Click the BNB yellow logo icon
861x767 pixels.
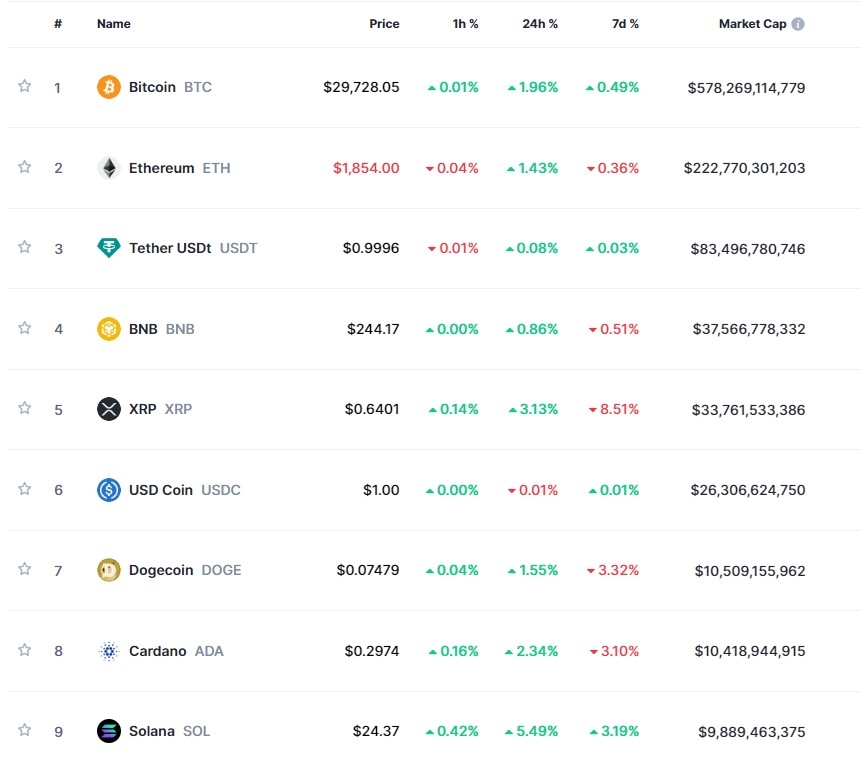click(x=108, y=328)
